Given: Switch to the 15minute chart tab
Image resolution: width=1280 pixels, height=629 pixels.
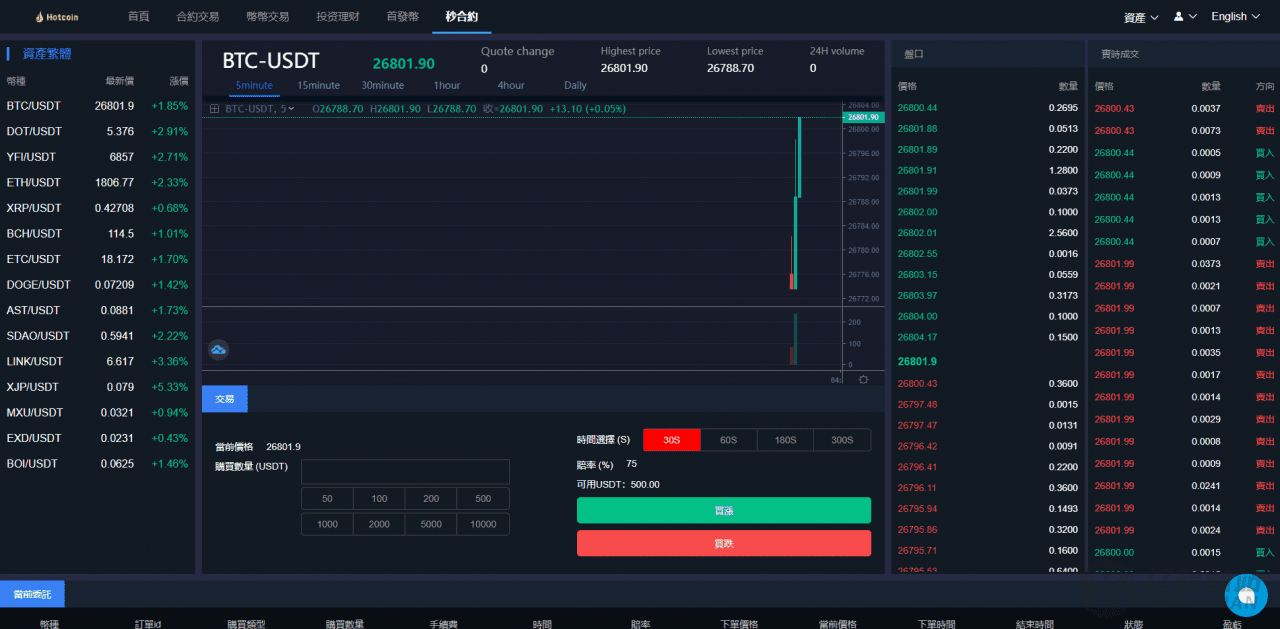Looking at the screenshot, I should coord(318,86).
